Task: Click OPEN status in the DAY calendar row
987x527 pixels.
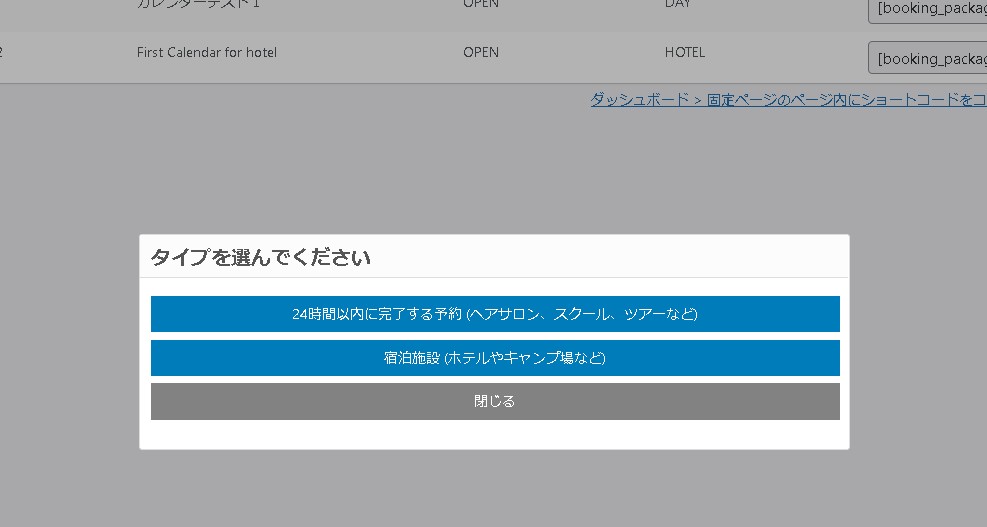Action: [x=481, y=5]
